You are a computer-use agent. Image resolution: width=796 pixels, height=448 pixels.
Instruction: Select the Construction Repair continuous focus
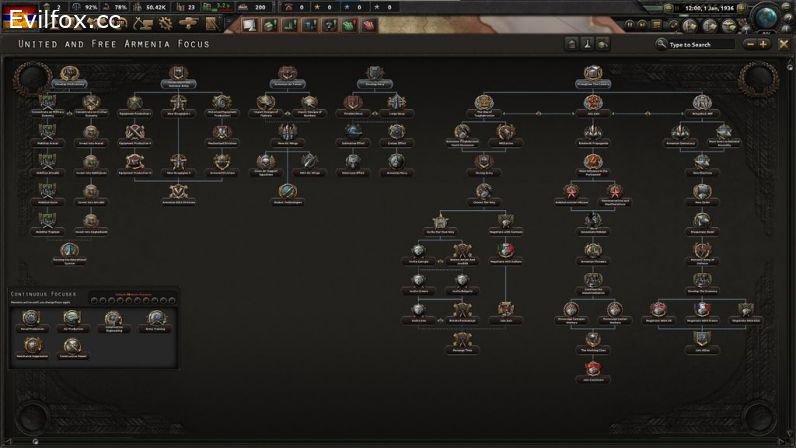pos(72,345)
